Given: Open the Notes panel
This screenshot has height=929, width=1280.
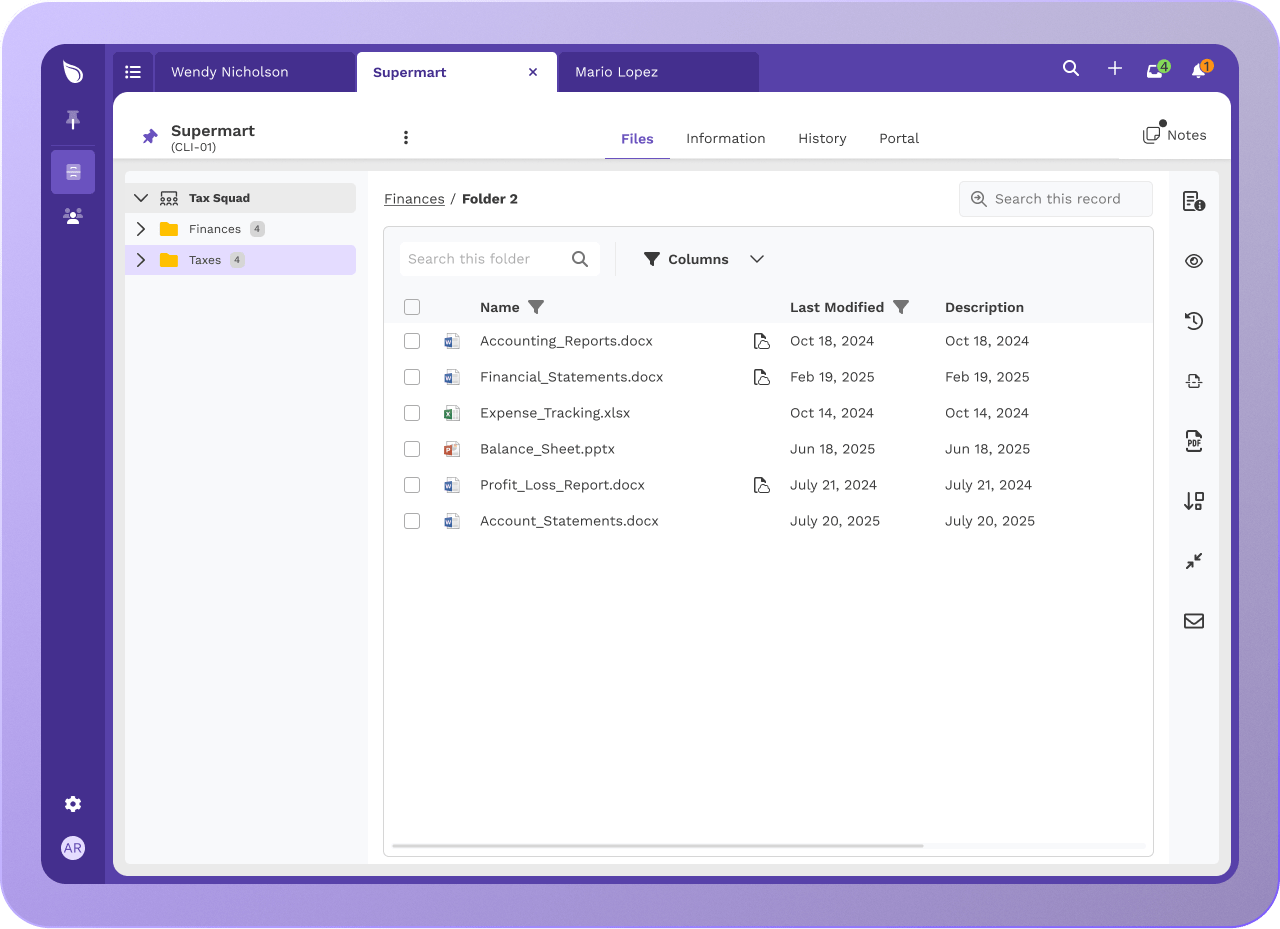Looking at the screenshot, I should 1175,135.
